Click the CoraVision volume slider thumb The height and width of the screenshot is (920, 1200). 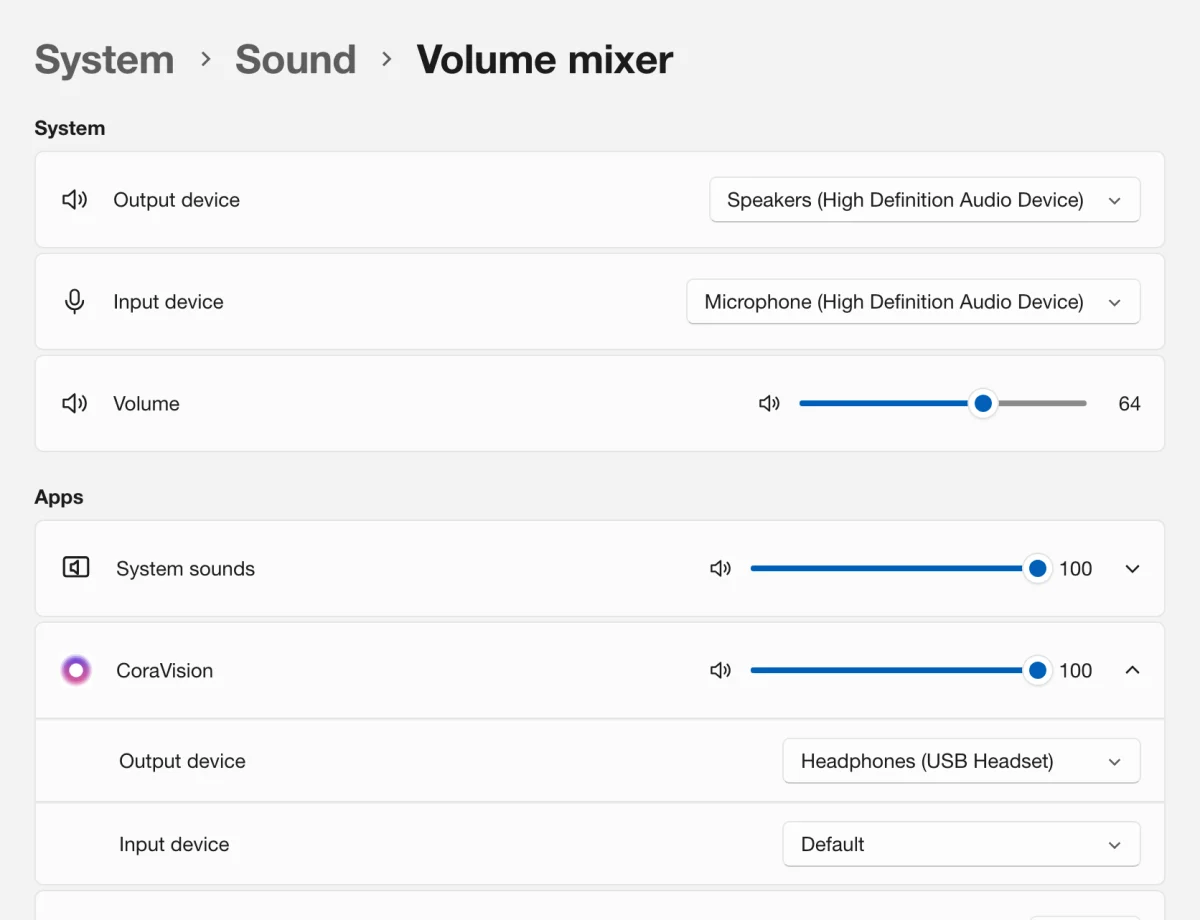tap(1038, 671)
